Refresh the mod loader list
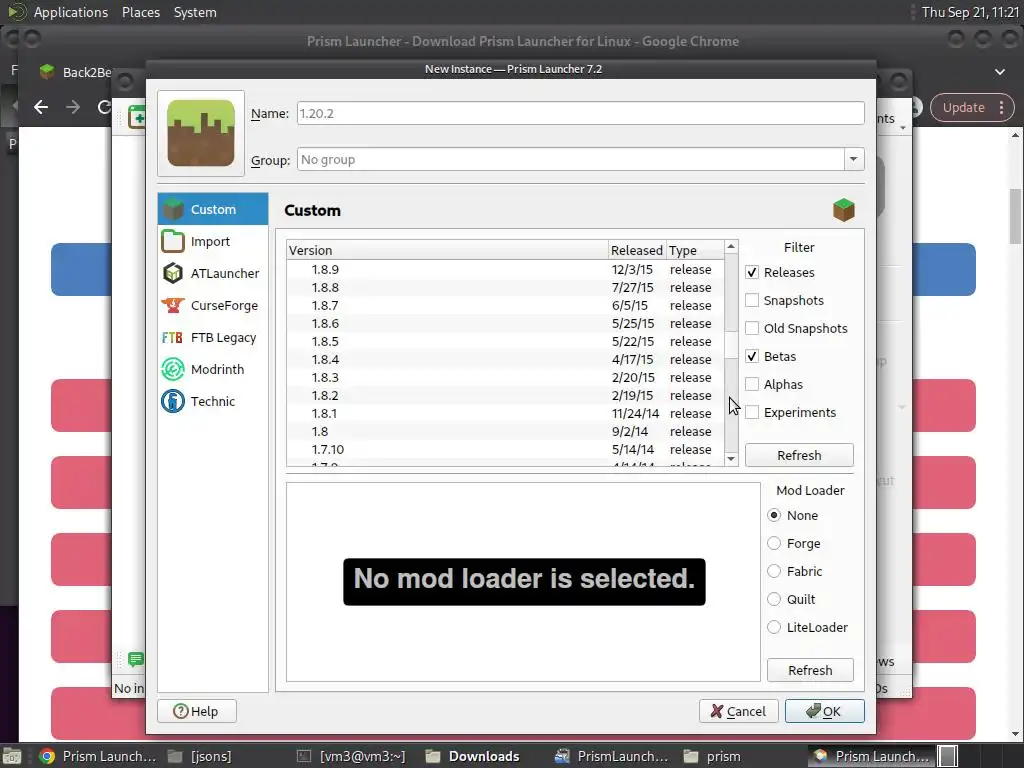The height and width of the screenshot is (768, 1024). click(810, 670)
